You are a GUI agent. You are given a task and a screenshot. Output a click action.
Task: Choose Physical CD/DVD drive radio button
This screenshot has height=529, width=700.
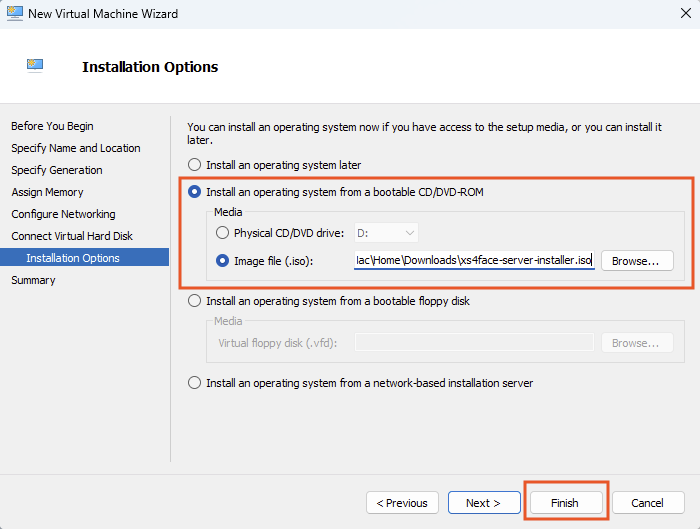(222, 233)
